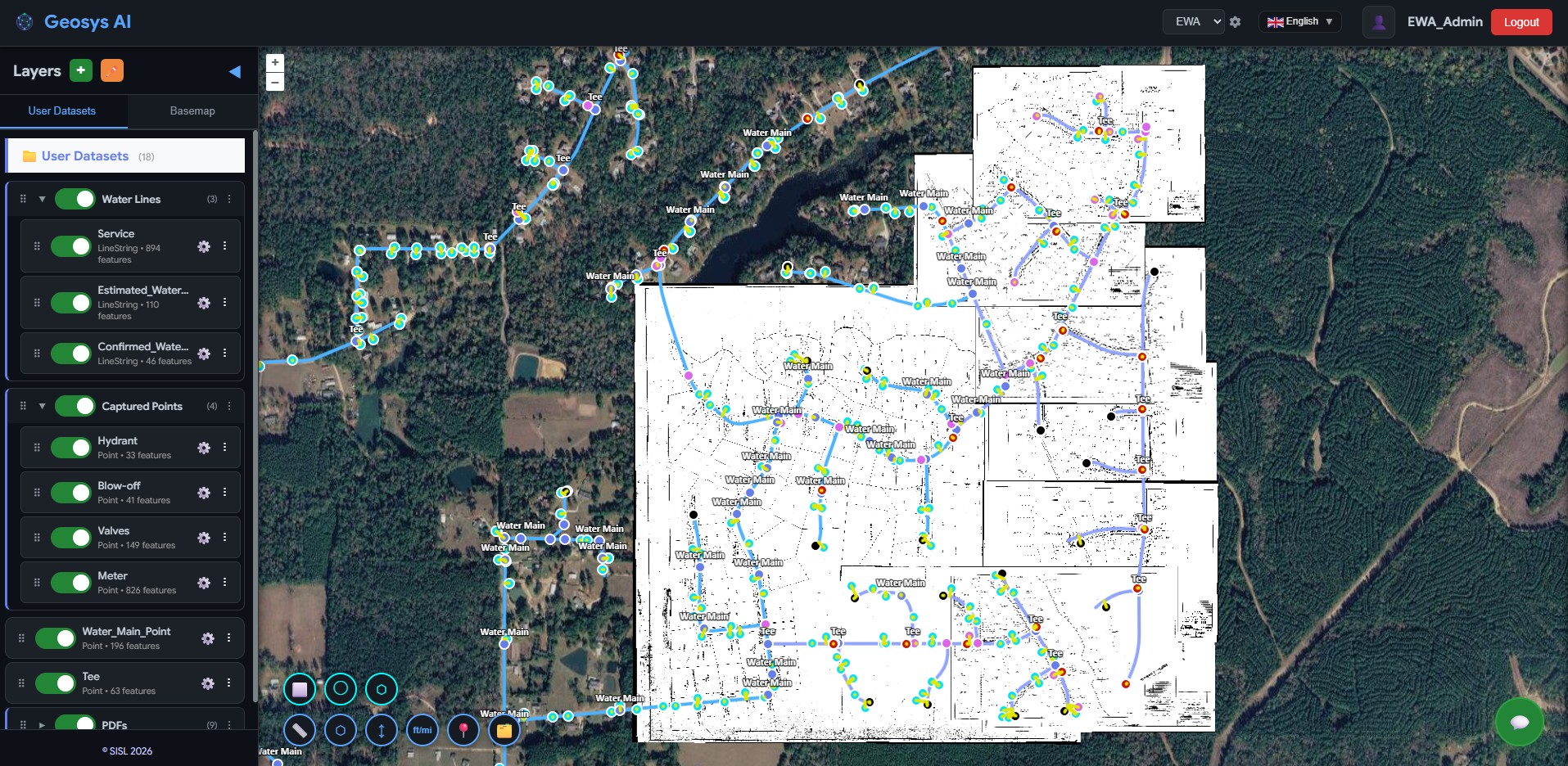
Task: Open settings gear for Water_Main_Point layer
Action: click(x=208, y=638)
